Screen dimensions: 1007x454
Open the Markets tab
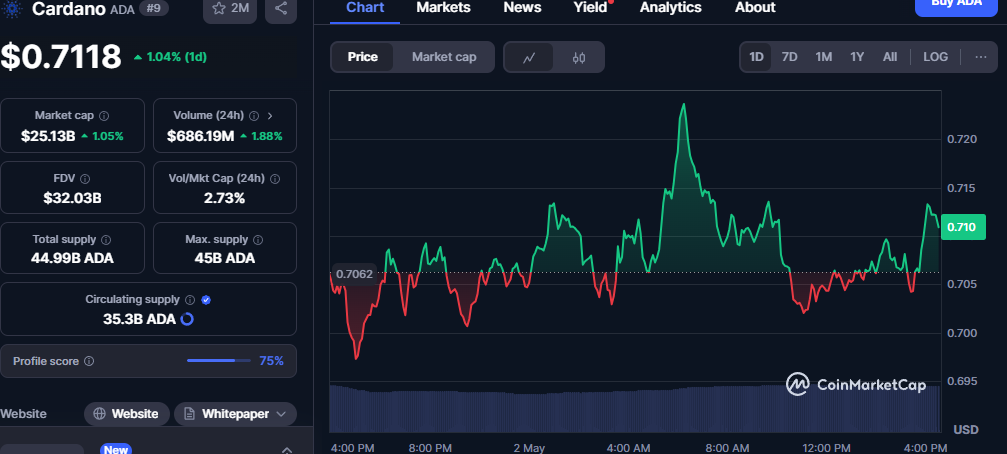tap(443, 8)
